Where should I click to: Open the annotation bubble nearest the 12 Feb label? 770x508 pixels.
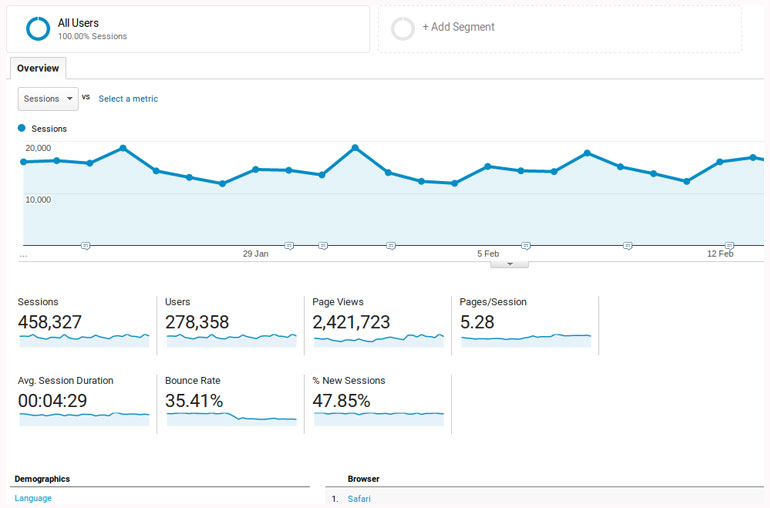pyautogui.click(x=730, y=245)
